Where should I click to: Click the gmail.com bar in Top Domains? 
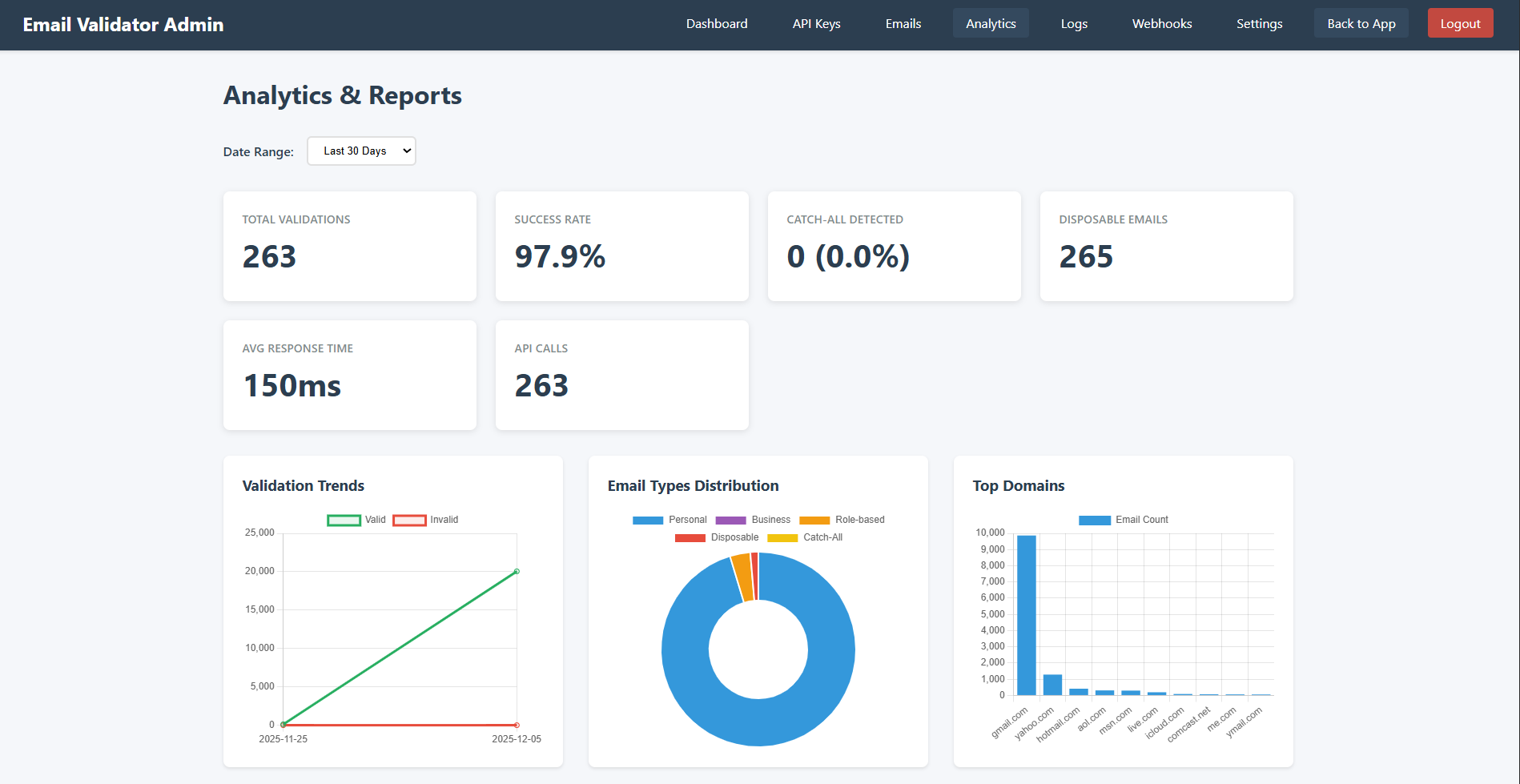coord(1026,615)
